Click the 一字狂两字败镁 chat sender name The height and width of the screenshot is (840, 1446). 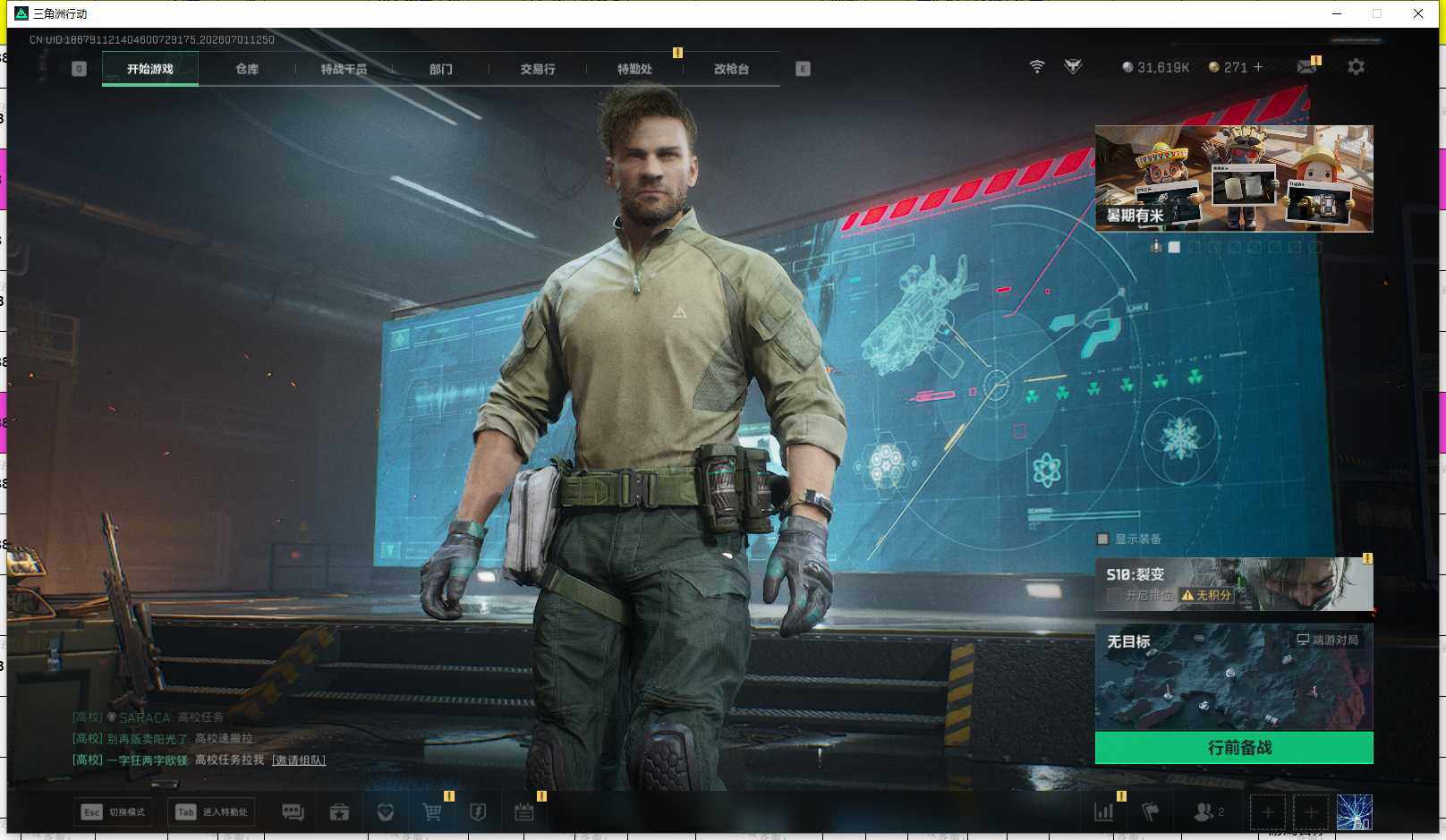147,760
